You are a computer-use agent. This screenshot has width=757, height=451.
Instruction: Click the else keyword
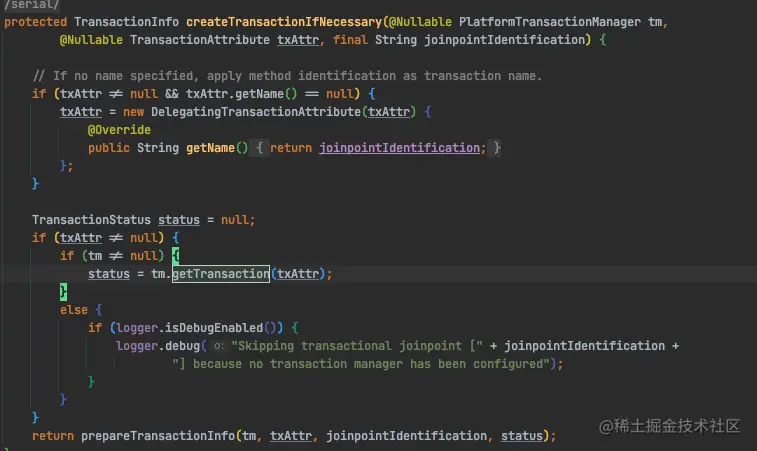coord(74,310)
